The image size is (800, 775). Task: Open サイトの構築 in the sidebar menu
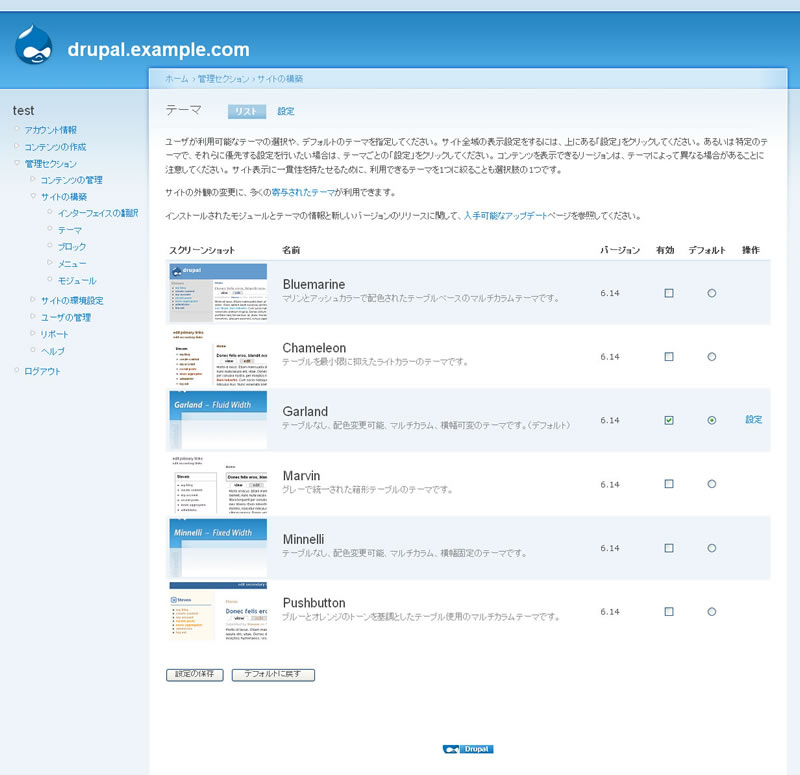(x=64, y=197)
